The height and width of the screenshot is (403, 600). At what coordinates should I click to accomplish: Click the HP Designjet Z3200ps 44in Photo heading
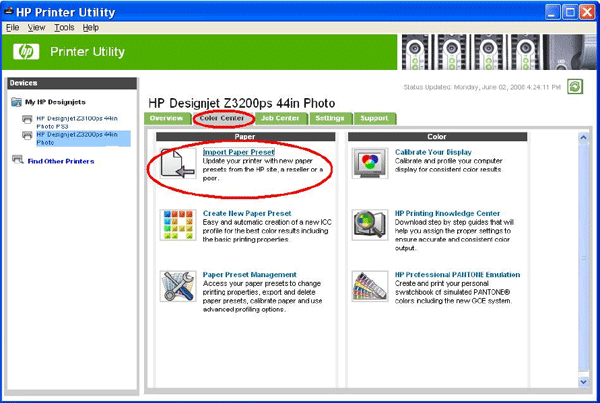tap(241, 103)
